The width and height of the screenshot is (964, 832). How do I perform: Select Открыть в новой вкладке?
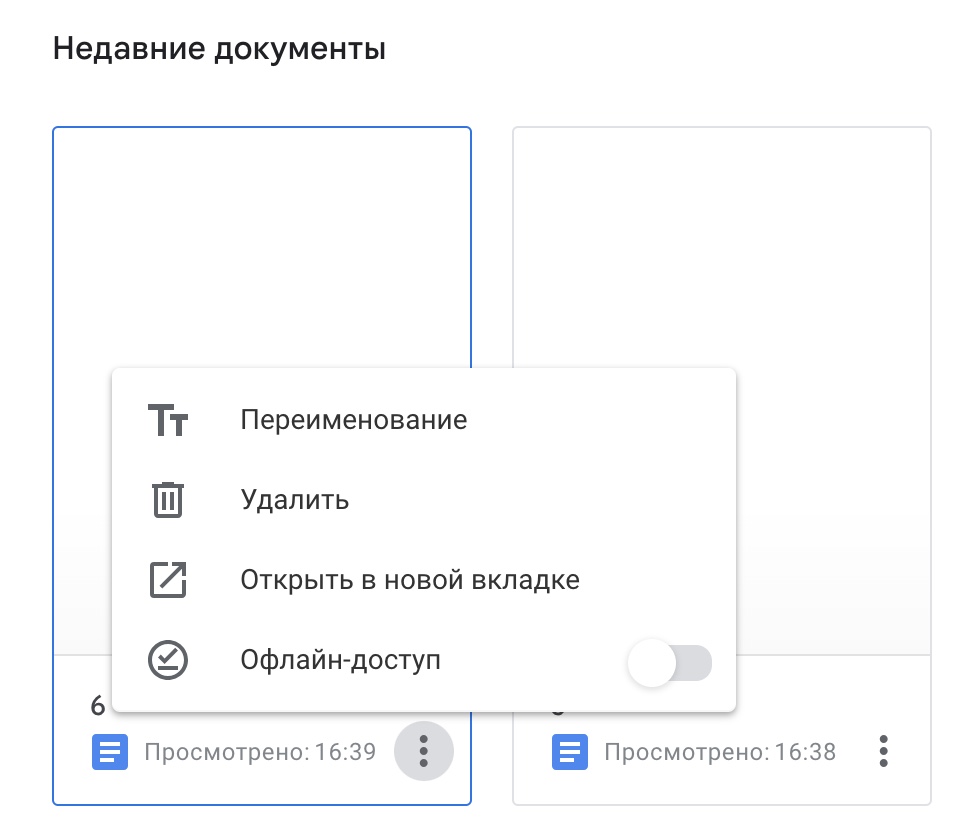410,580
